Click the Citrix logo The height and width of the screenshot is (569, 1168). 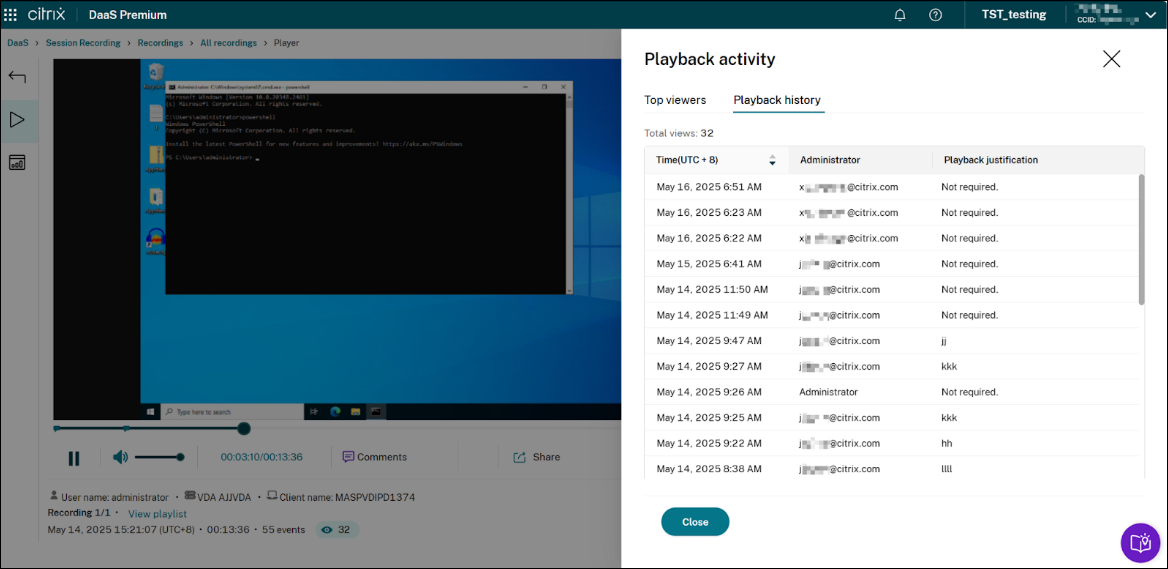[48, 14]
